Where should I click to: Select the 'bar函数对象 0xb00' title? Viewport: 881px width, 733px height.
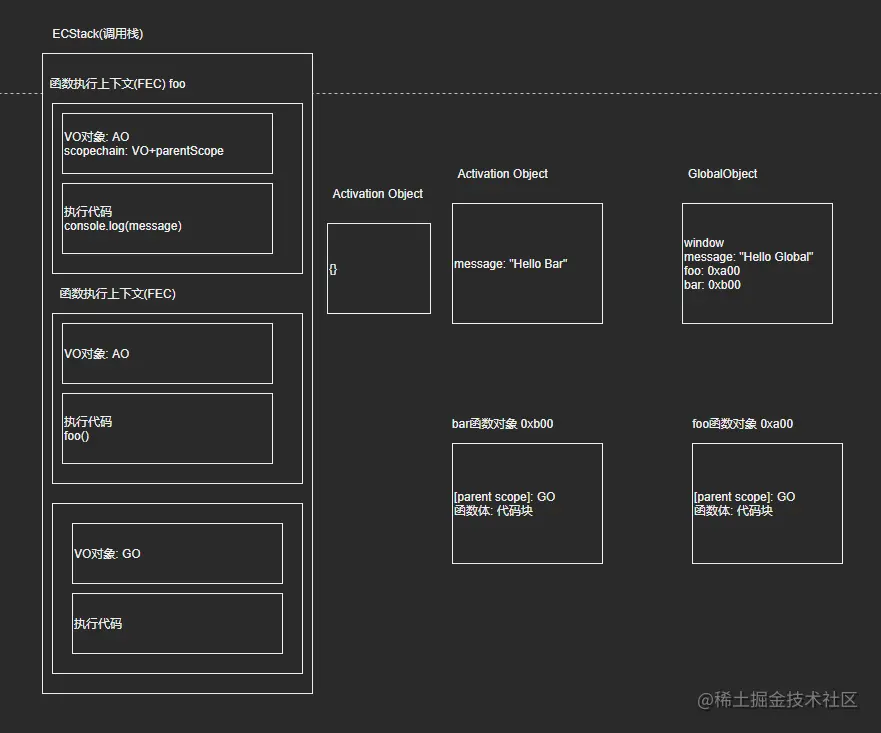coord(502,424)
